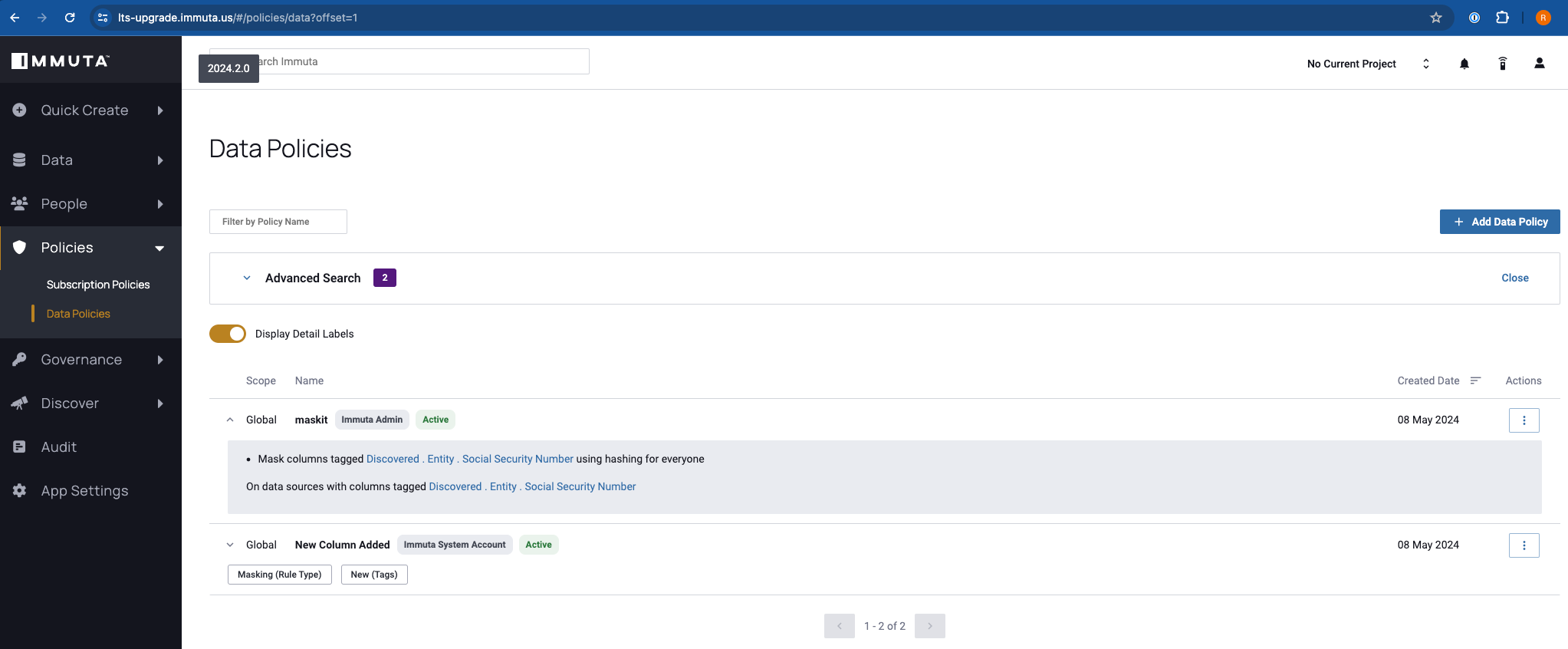1568x649 pixels.
Task: Click the Filter by Policy Name field
Action: [278, 222]
